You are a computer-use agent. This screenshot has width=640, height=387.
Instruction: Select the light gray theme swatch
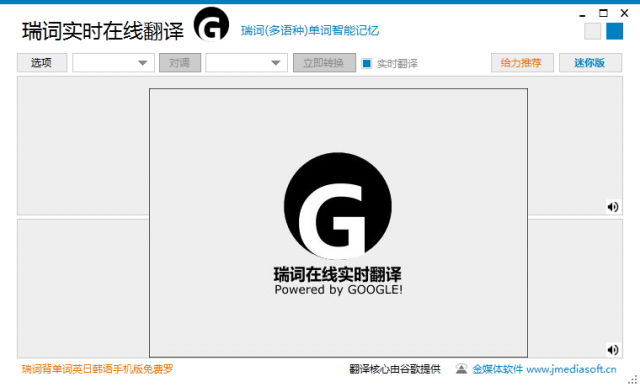pyautogui.click(x=592, y=31)
